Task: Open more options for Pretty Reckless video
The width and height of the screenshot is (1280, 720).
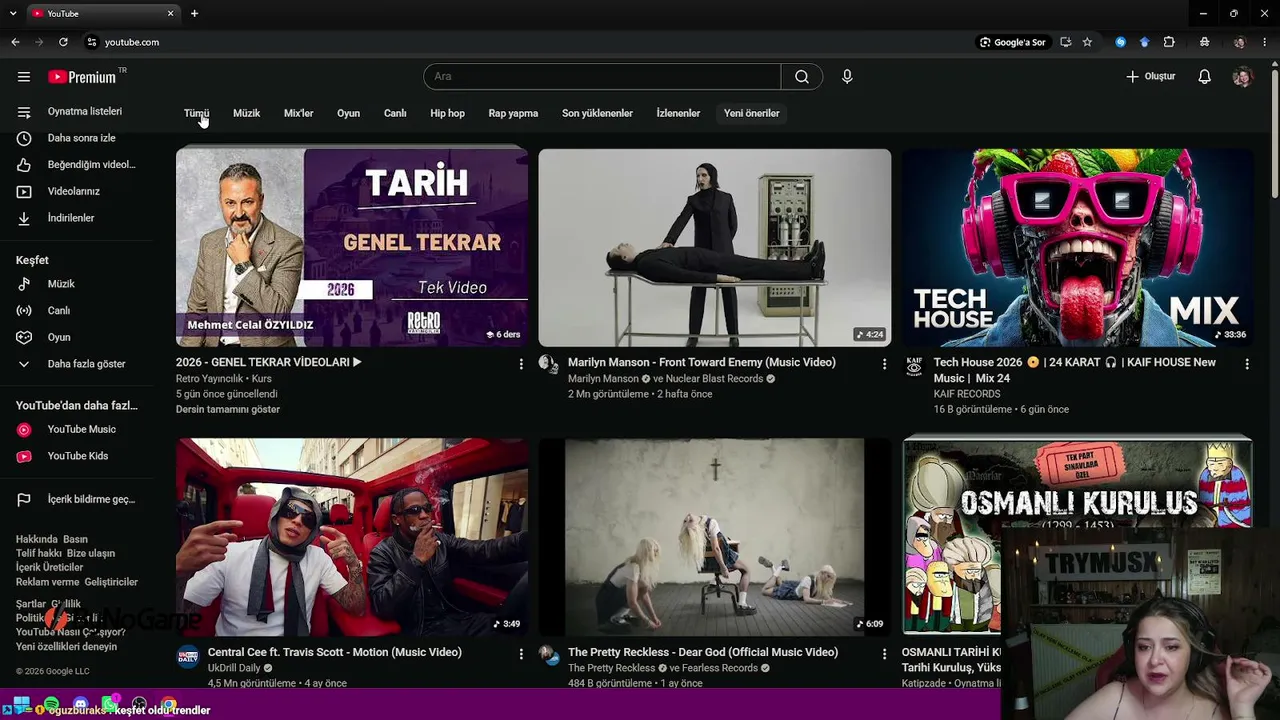Action: (x=884, y=654)
